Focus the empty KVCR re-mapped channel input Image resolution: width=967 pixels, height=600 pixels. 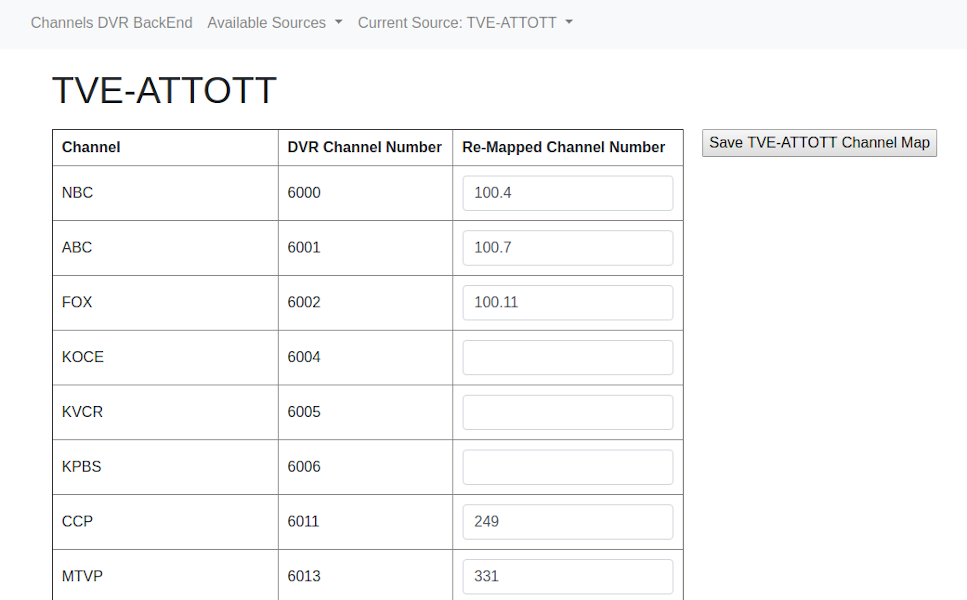(567, 412)
